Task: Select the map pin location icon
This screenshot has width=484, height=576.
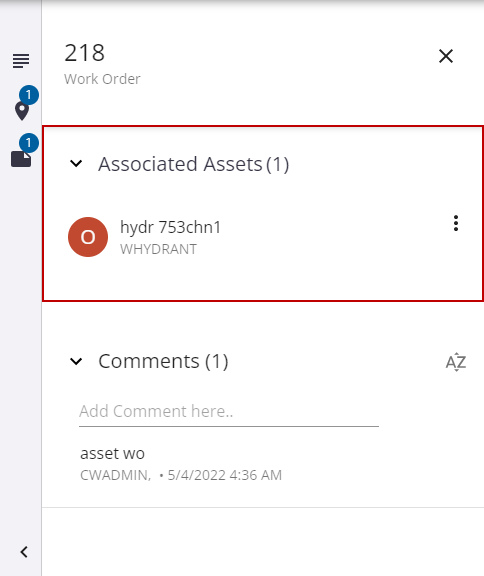Action: (22, 111)
